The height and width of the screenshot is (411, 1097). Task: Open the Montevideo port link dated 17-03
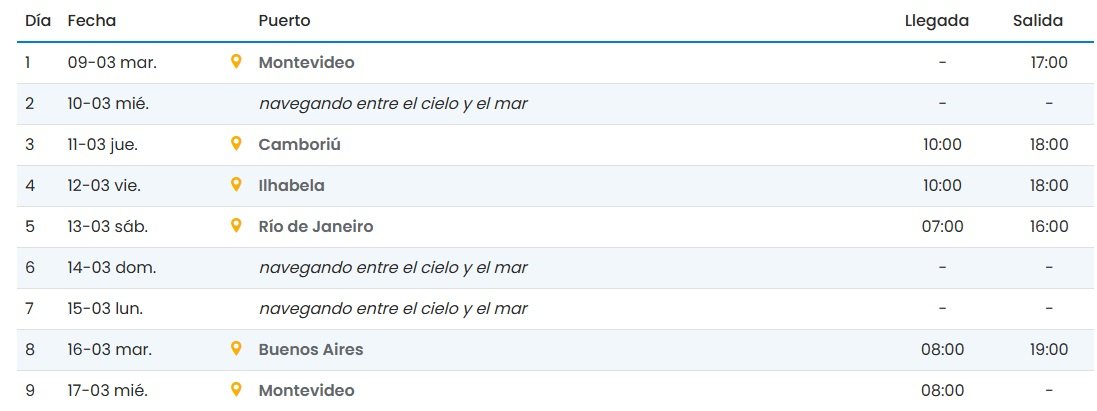click(x=306, y=390)
